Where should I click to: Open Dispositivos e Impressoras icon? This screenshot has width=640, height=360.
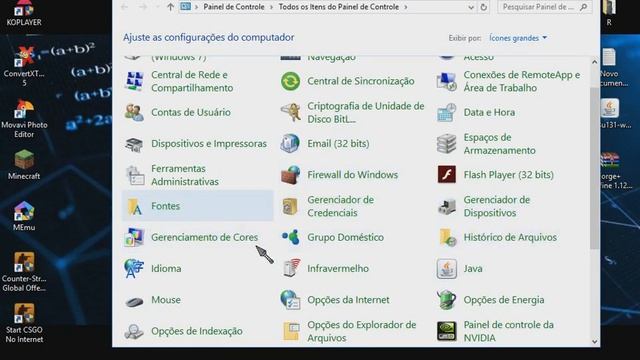point(134,144)
